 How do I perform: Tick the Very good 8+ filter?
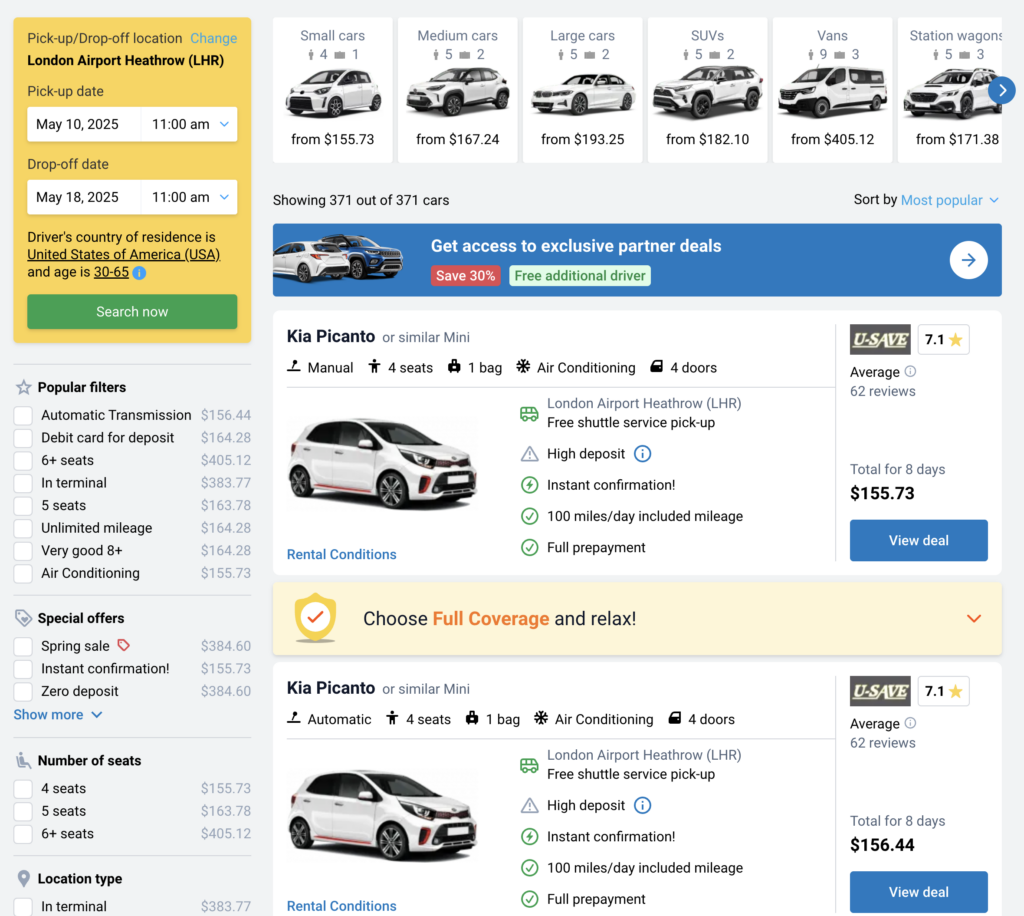[x=24, y=551]
